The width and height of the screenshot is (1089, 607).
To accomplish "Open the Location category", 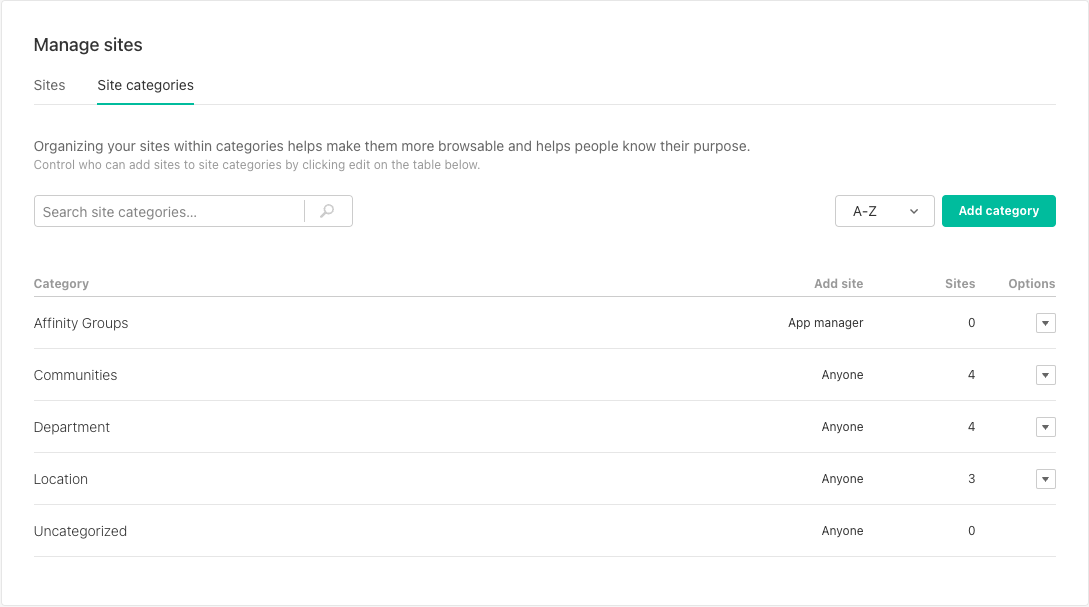I will pyautogui.click(x=61, y=479).
